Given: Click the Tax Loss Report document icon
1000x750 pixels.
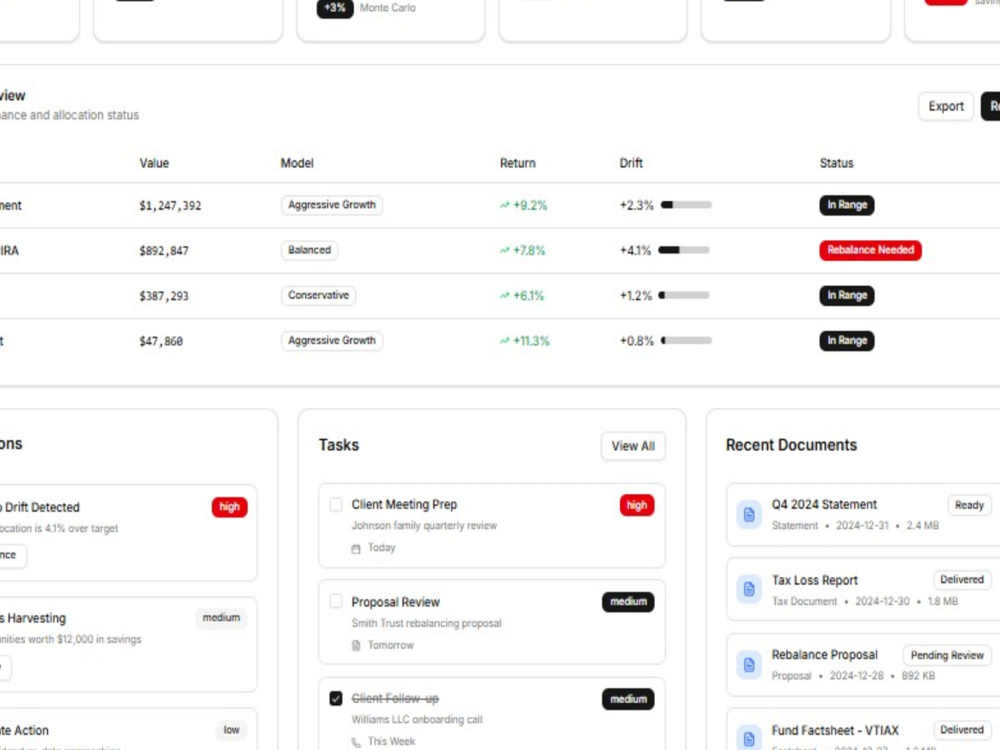Looking at the screenshot, I should 749,589.
